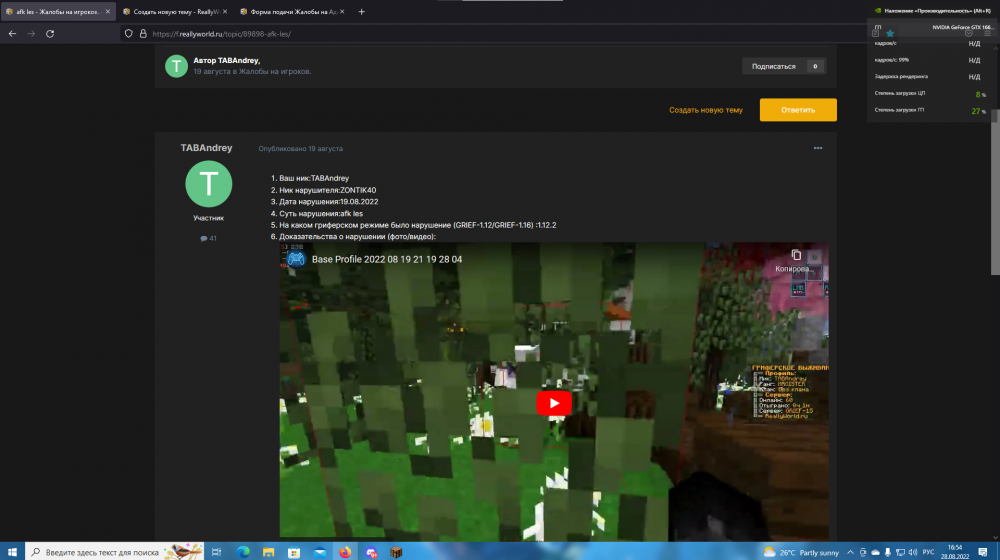Open a new browser tab
The width and height of the screenshot is (1000, 560).
pos(362,11)
